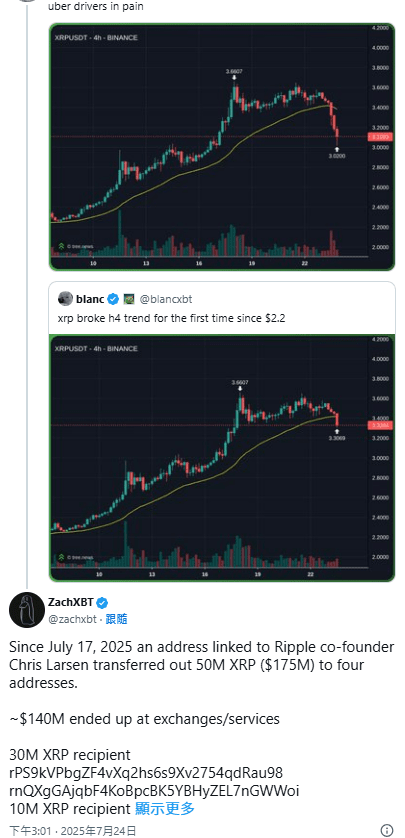
Task: Open the @blancxbt handle link
Action: point(166,299)
